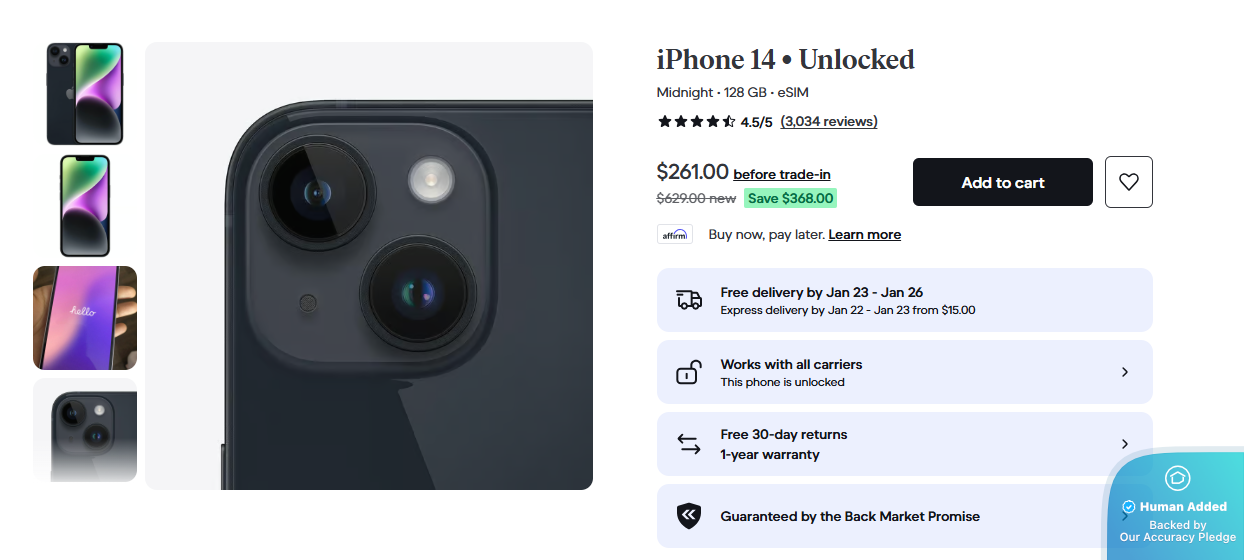Expand the Works with all carriers row
Viewport: 1244px width, 560px height.
[x=1124, y=372]
